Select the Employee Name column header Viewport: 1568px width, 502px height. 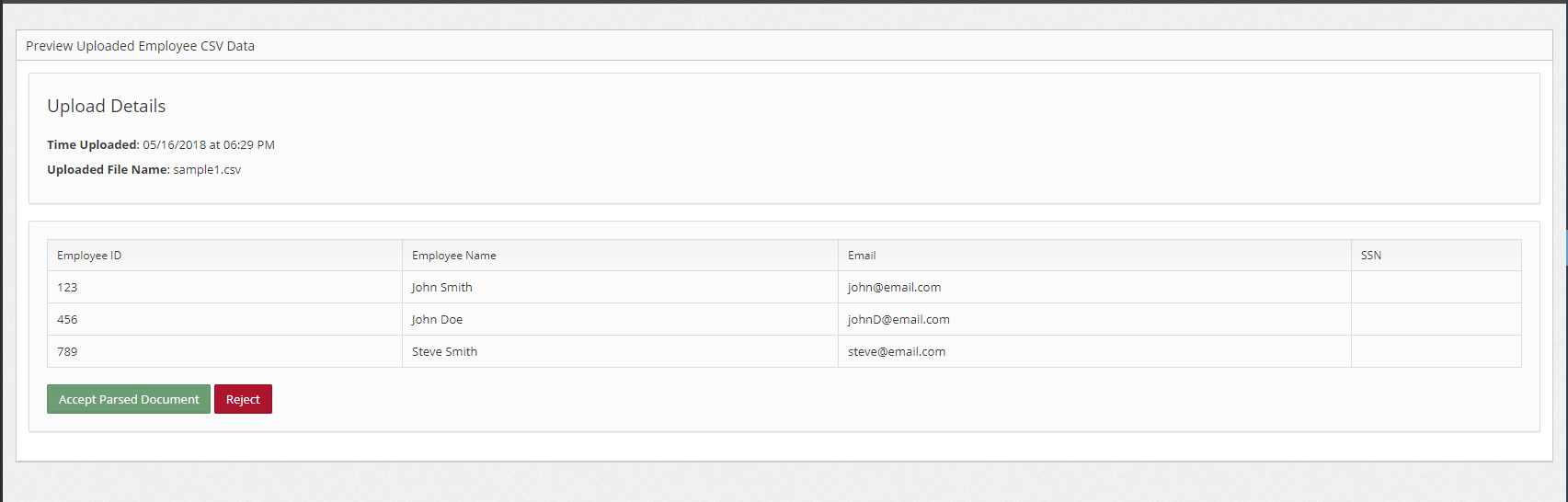pos(620,256)
